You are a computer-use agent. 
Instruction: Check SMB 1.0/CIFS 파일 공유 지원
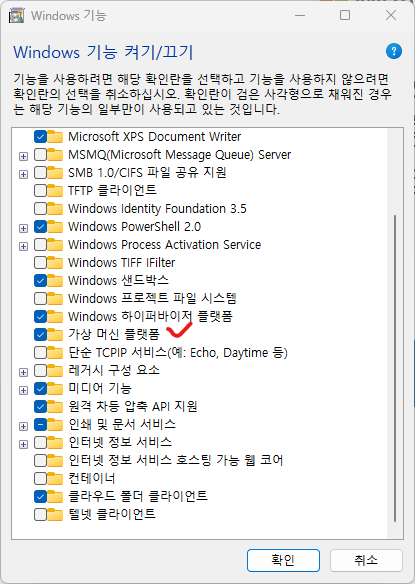pyautogui.click(x=40, y=172)
